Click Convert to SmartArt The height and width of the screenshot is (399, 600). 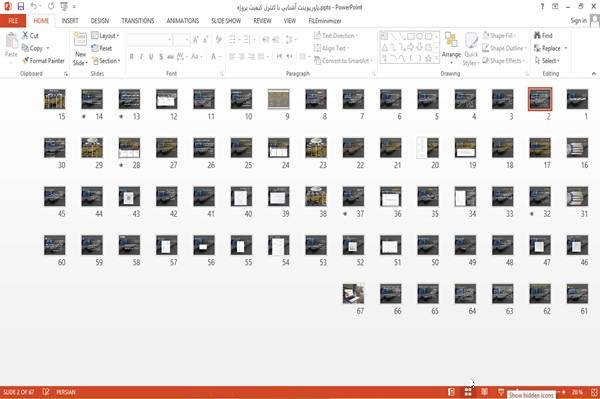click(343, 61)
